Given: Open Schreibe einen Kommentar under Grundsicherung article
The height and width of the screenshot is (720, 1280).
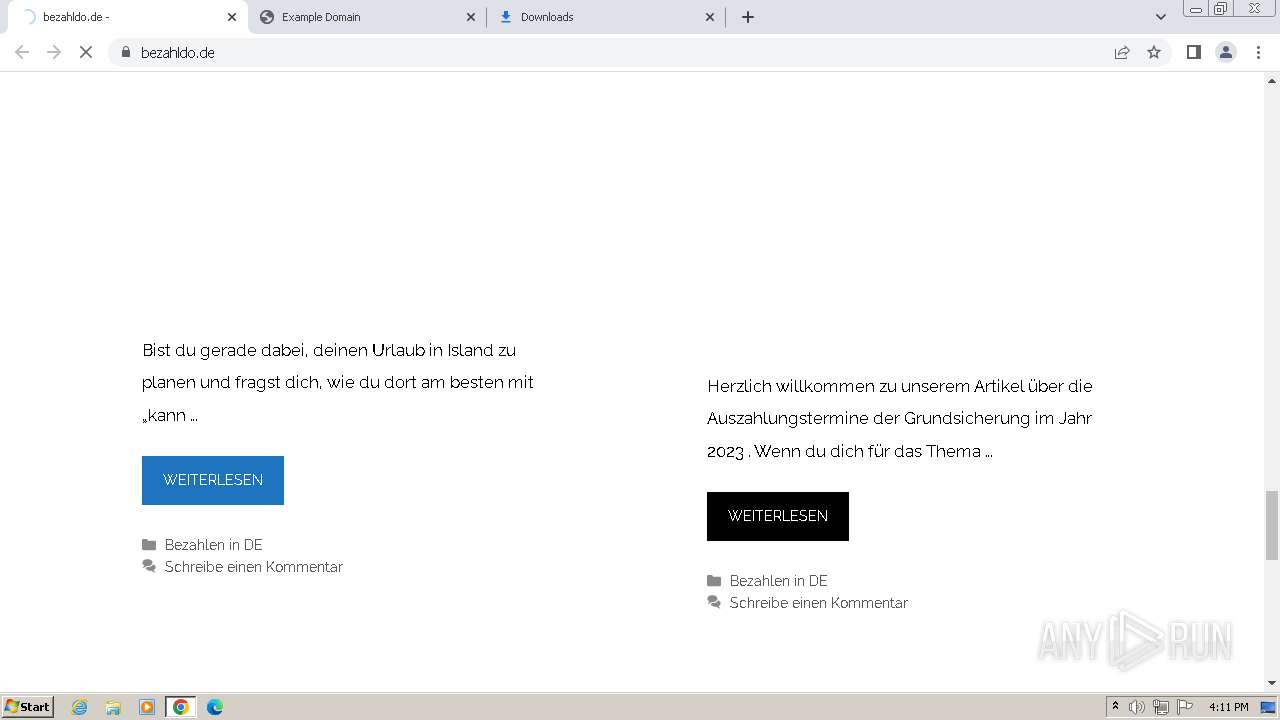Looking at the screenshot, I should tap(819, 603).
